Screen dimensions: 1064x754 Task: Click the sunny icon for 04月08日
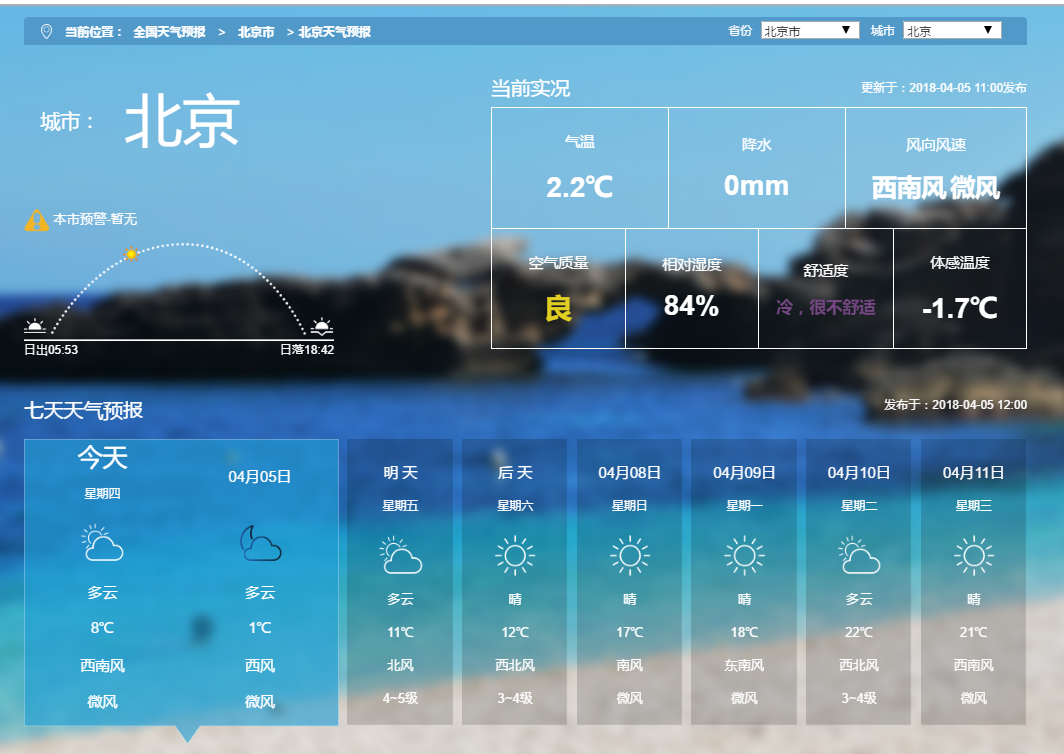click(x=630, y=555)
